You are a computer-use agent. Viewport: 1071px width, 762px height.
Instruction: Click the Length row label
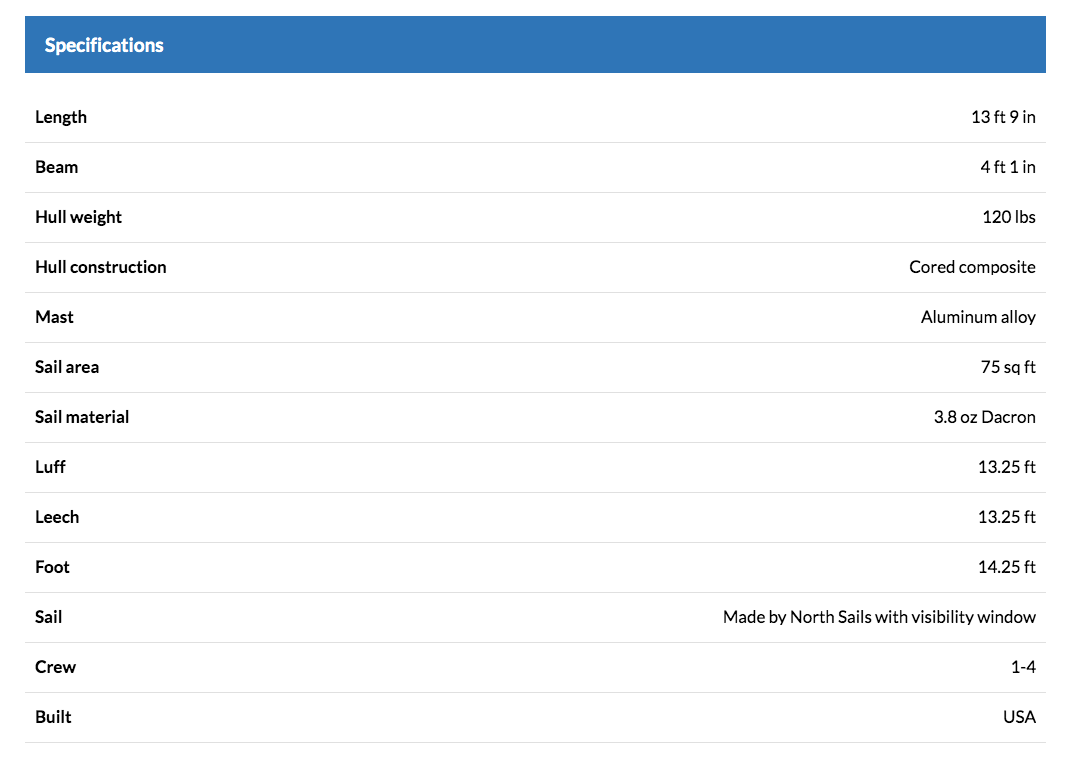61,117
